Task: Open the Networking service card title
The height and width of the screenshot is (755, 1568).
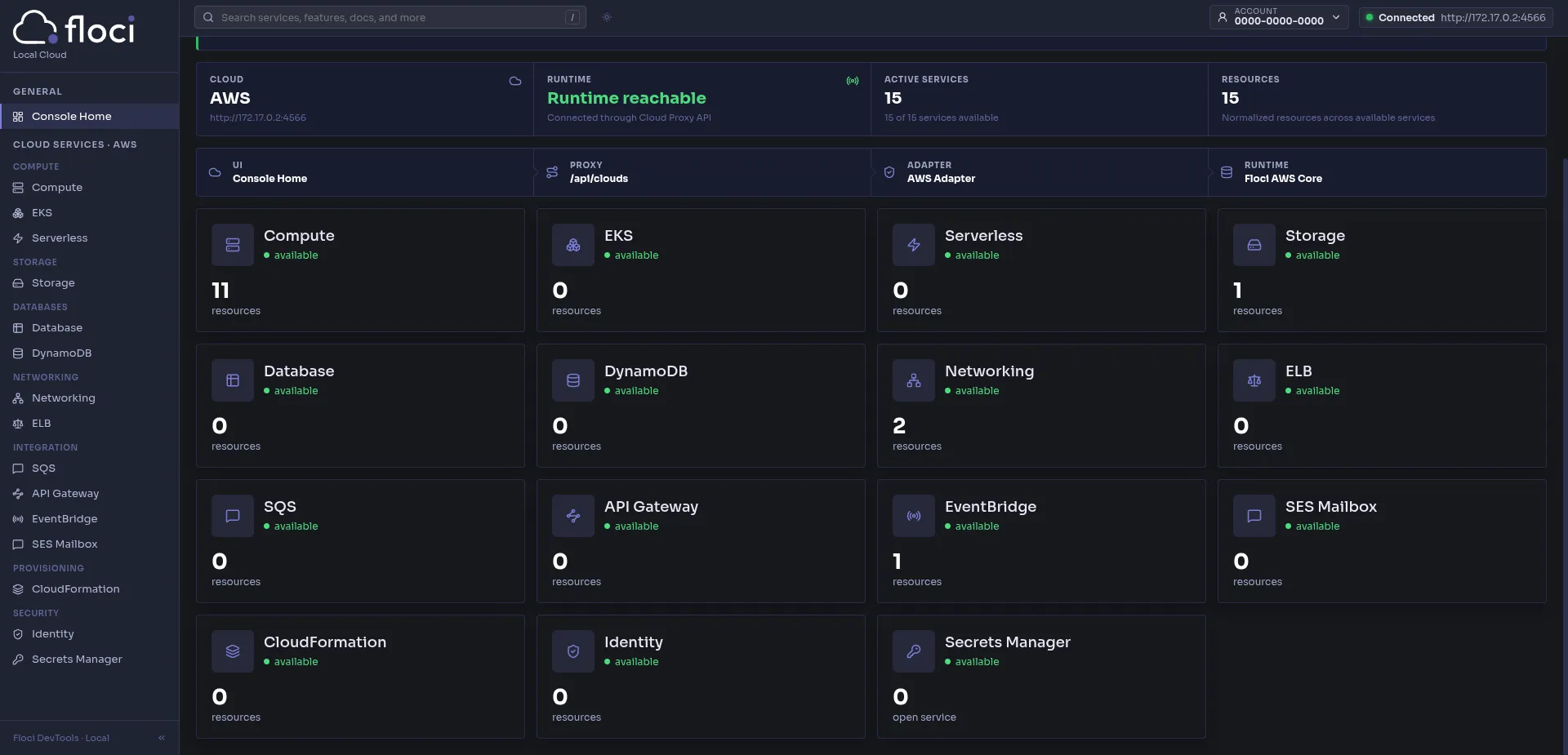Action: coord(989,371)
